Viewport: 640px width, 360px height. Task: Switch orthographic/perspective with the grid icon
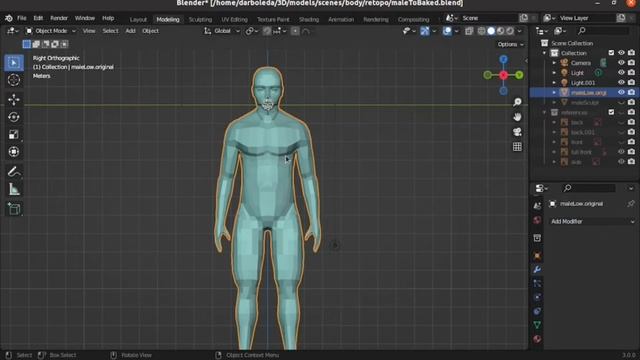517,147
